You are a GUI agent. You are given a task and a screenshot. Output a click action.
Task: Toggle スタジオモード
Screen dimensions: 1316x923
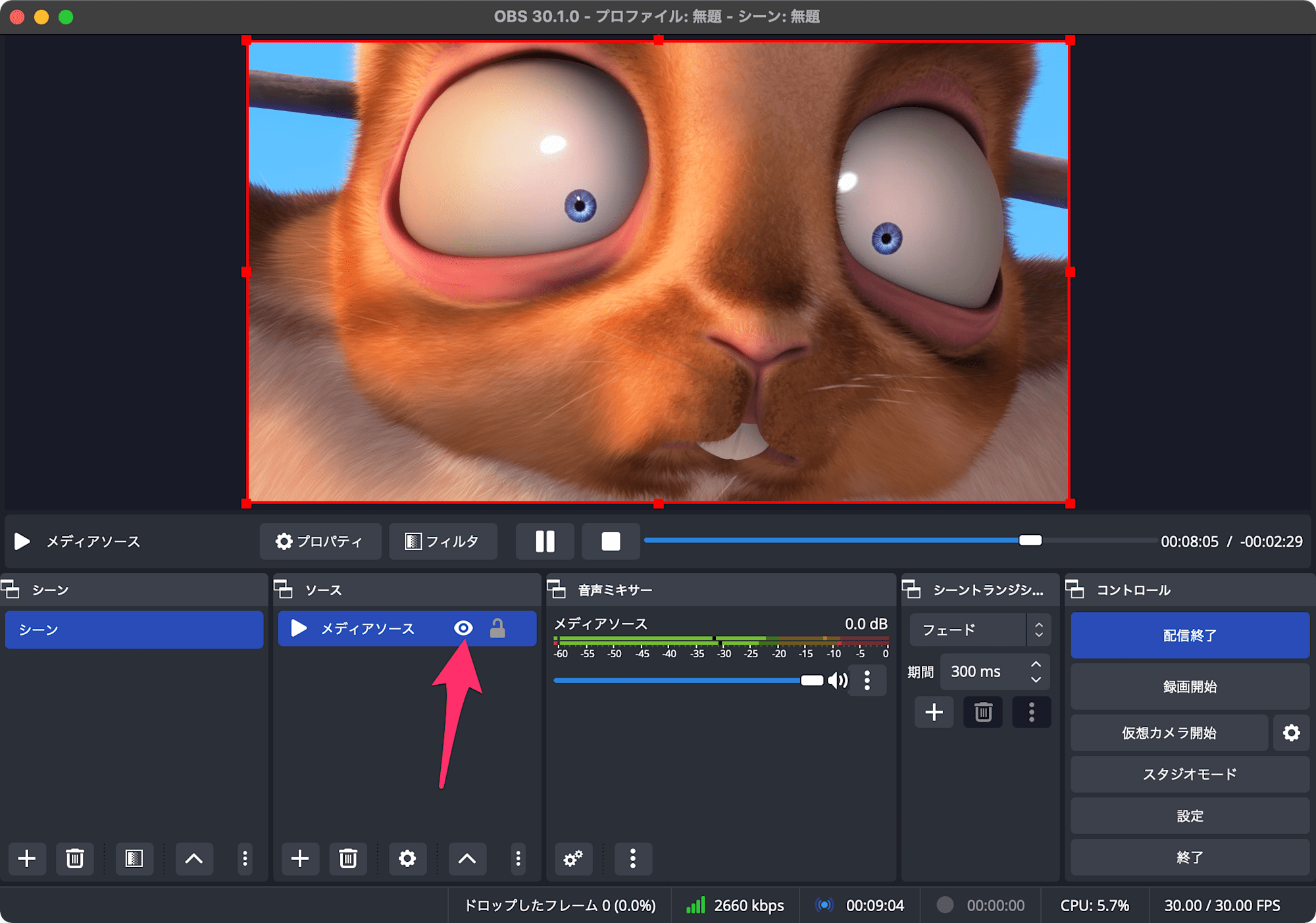(x=1190, y=774)
